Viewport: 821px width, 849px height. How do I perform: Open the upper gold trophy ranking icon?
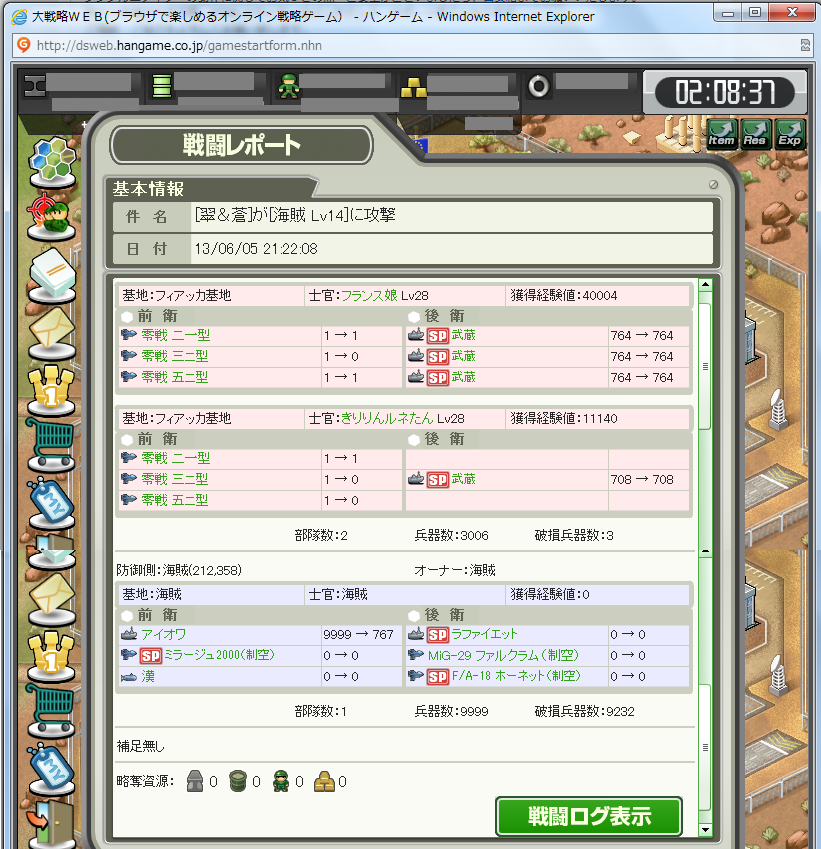pos(51,389)
